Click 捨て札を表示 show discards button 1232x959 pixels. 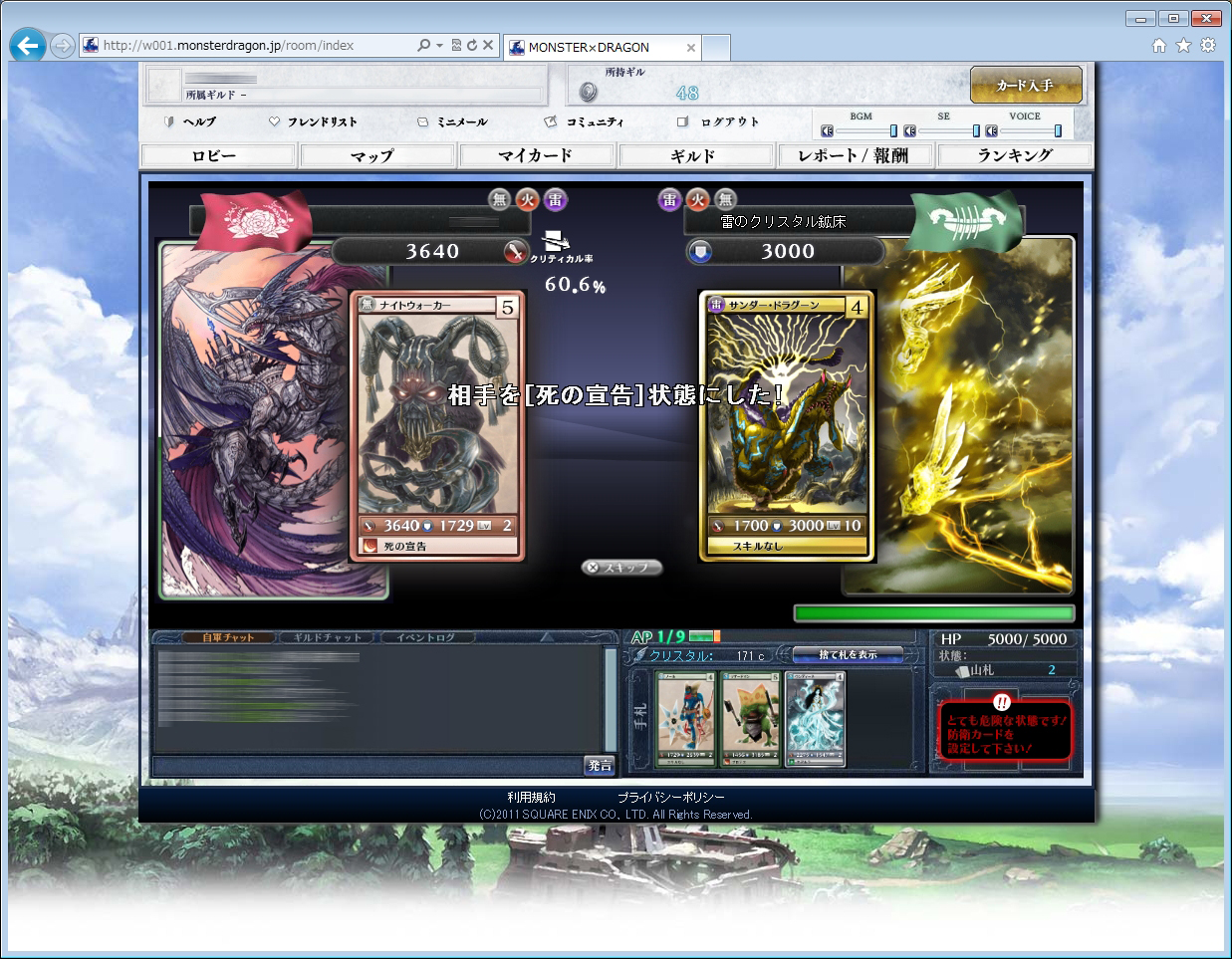tap(848, 654)
